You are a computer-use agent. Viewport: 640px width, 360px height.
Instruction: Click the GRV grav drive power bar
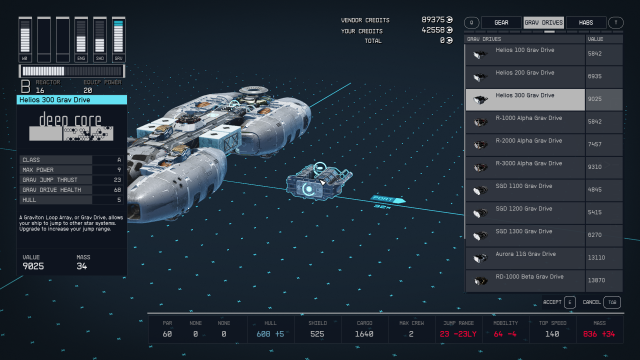[118, 39]
